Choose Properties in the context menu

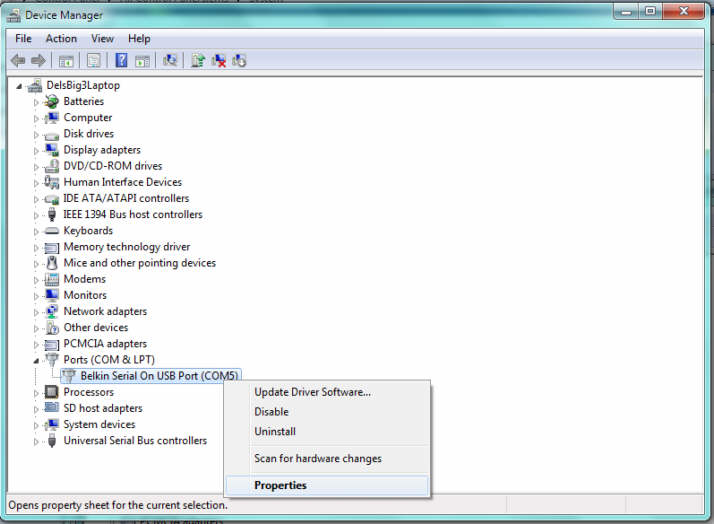pos(327,485)
